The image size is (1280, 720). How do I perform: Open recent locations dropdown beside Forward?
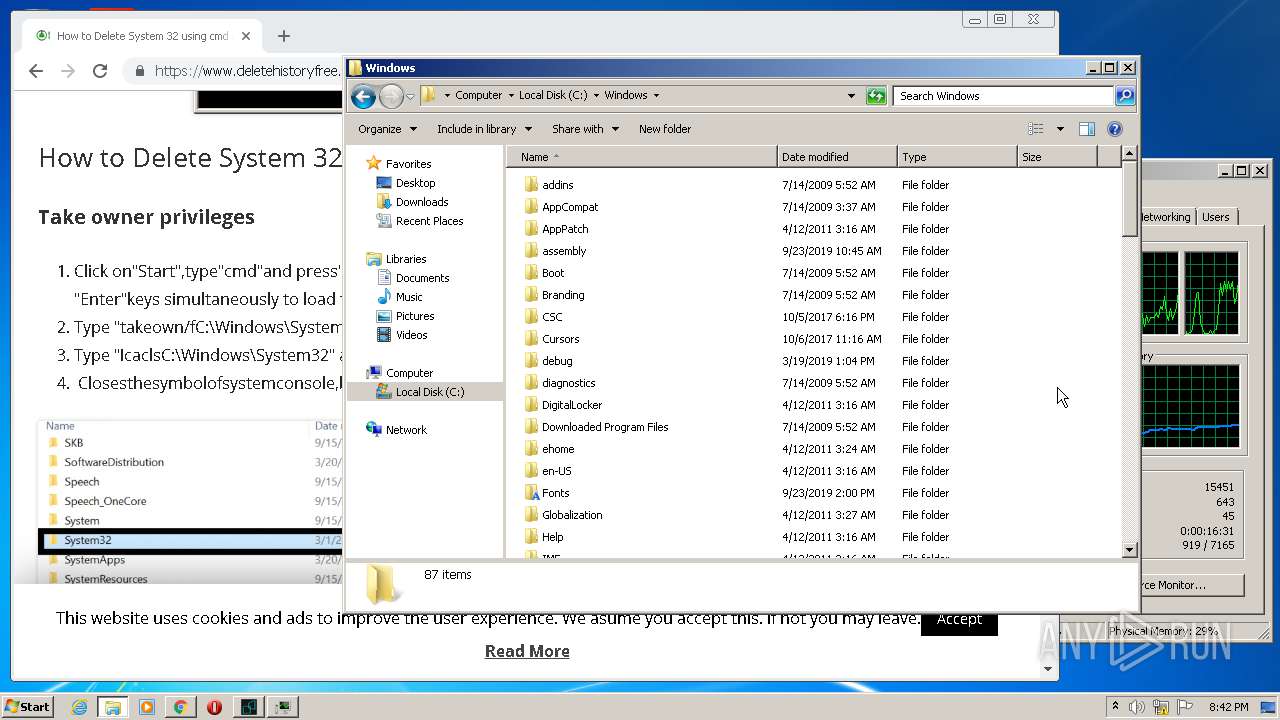(410, 97)
